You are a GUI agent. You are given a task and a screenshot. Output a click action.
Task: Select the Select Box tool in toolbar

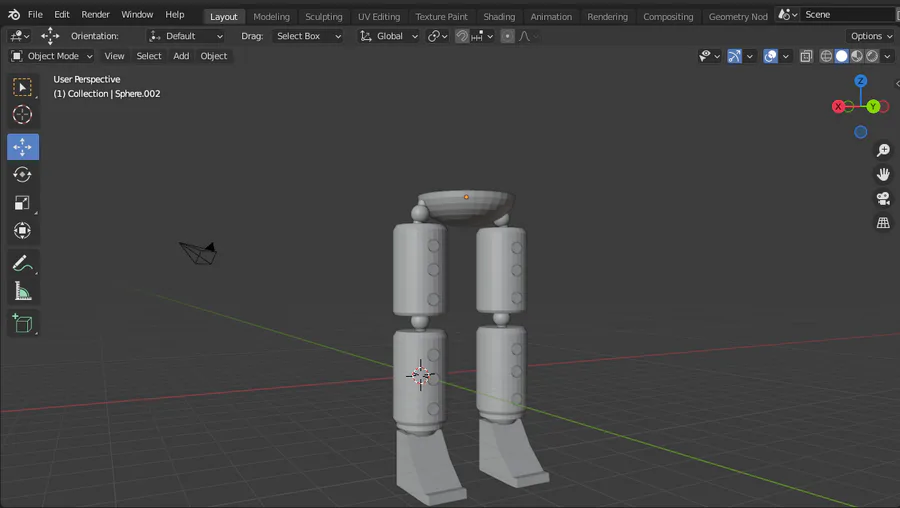tap(22, 87)
